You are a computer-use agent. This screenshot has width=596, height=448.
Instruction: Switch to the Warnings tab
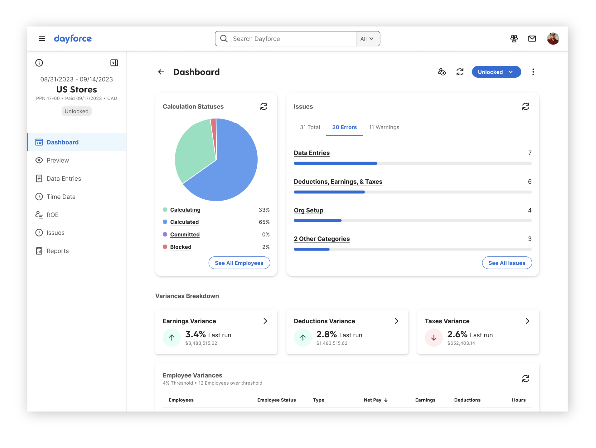pos(384,127)
